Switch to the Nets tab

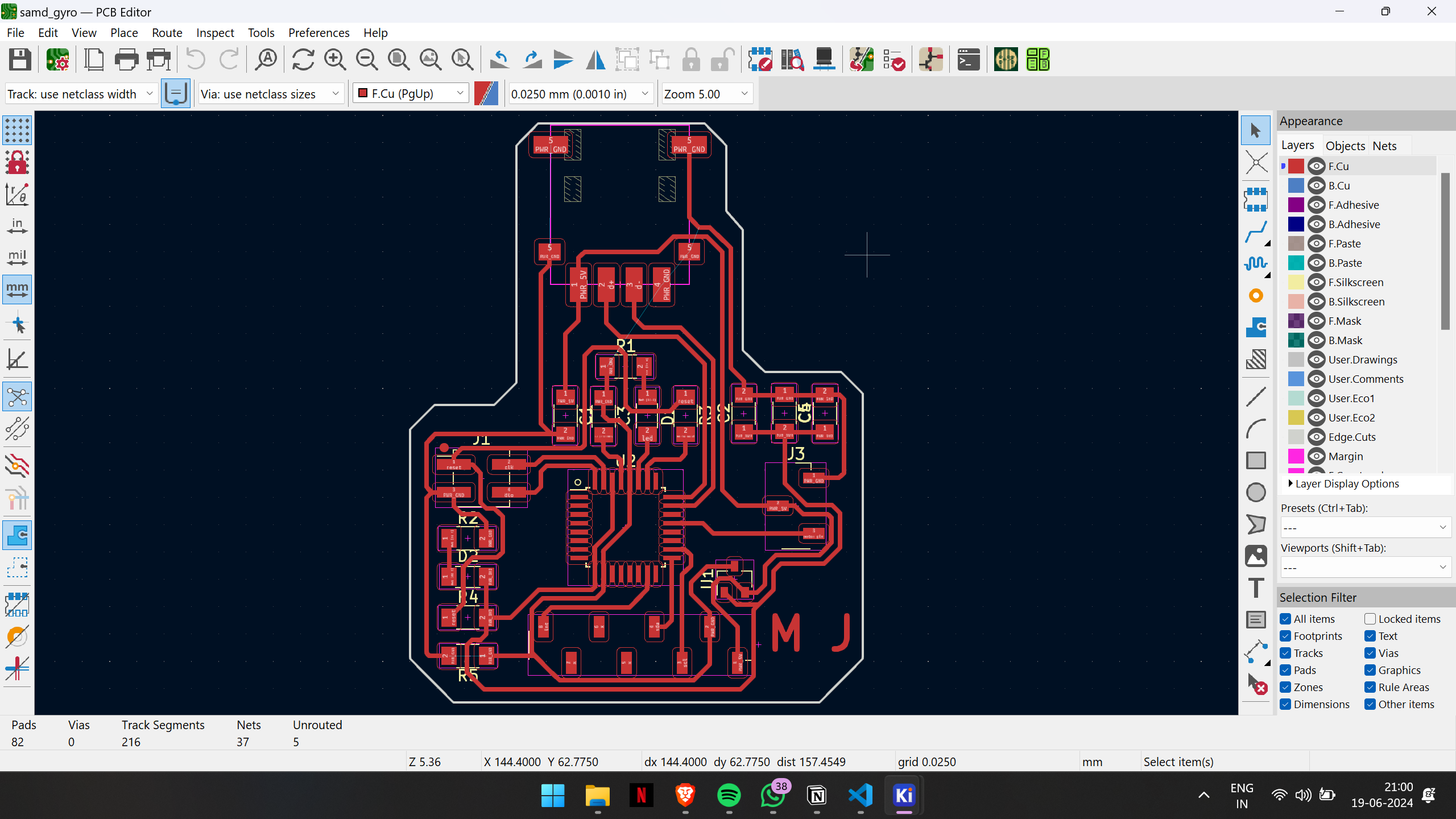tap(1384, 146)
